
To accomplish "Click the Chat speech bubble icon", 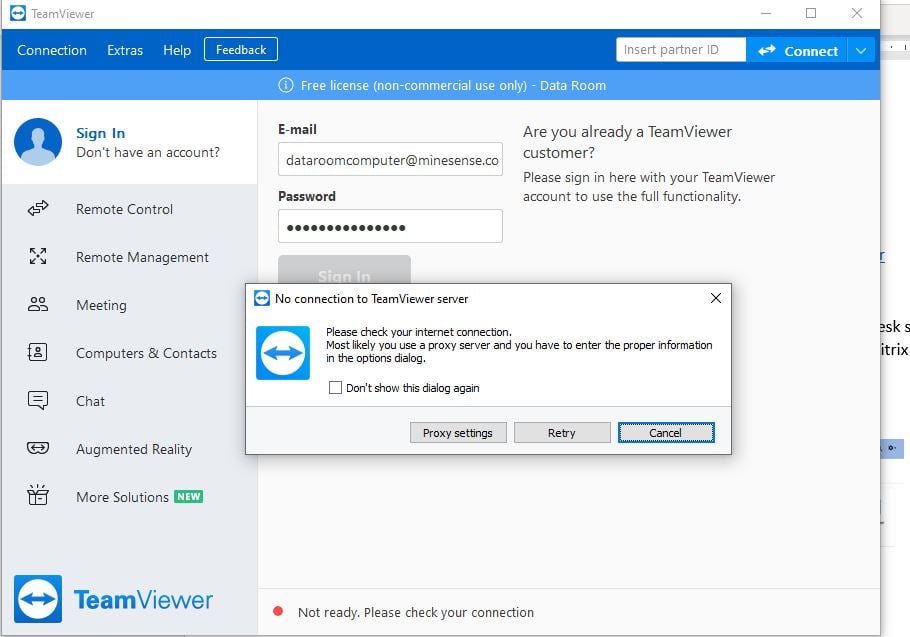I will pos(38,400).
